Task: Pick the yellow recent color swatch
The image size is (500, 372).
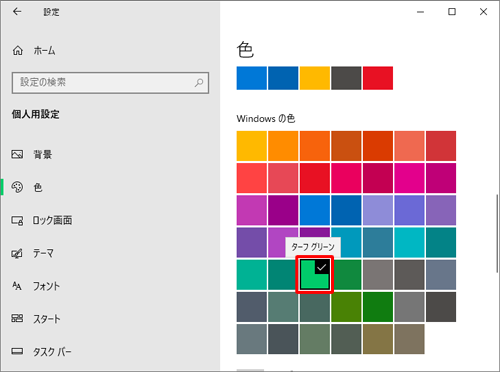Action: tap(315, 78)
